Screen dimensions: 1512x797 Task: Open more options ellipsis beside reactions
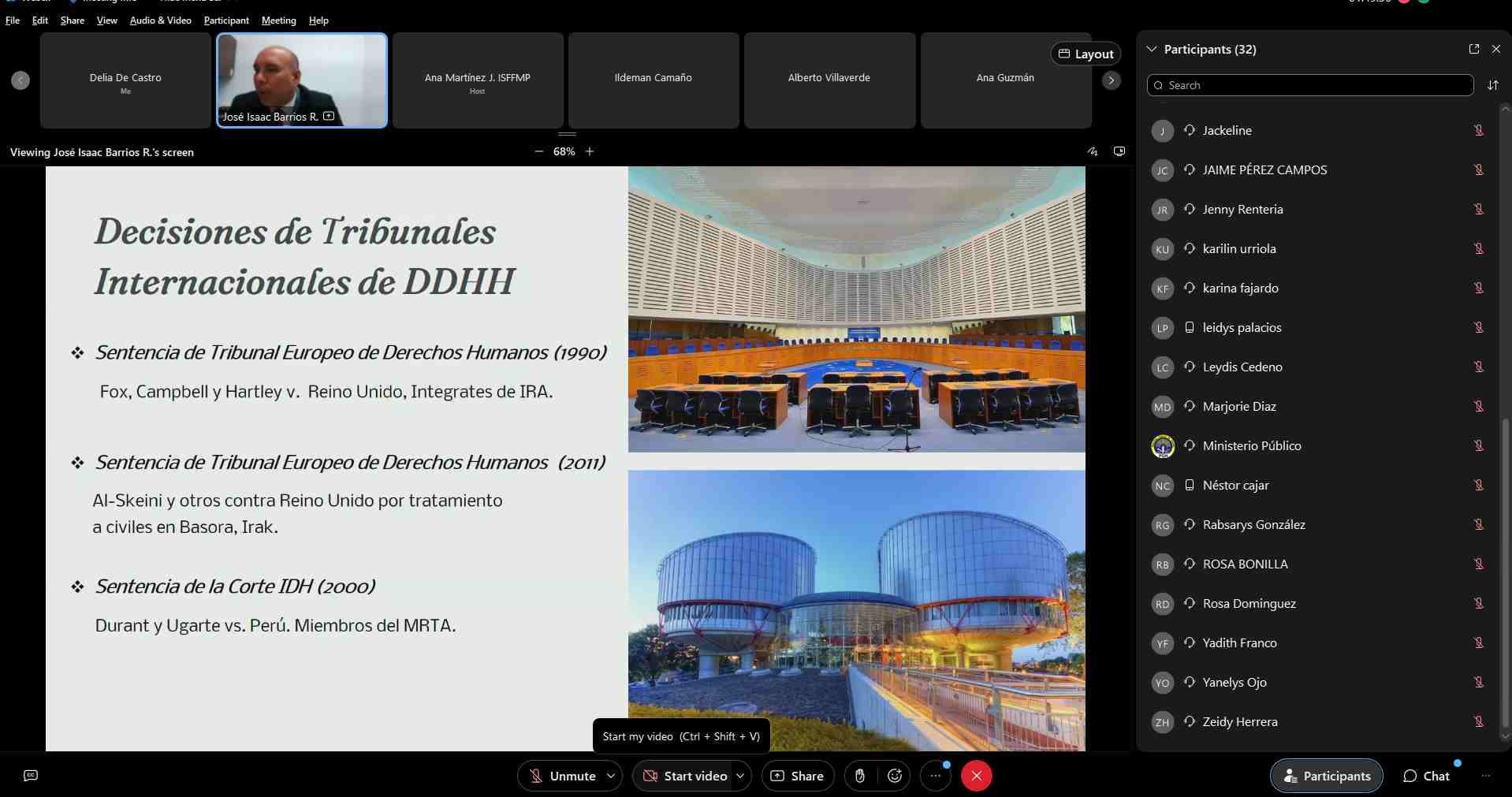pyautogui.click(x=936, y=776)
